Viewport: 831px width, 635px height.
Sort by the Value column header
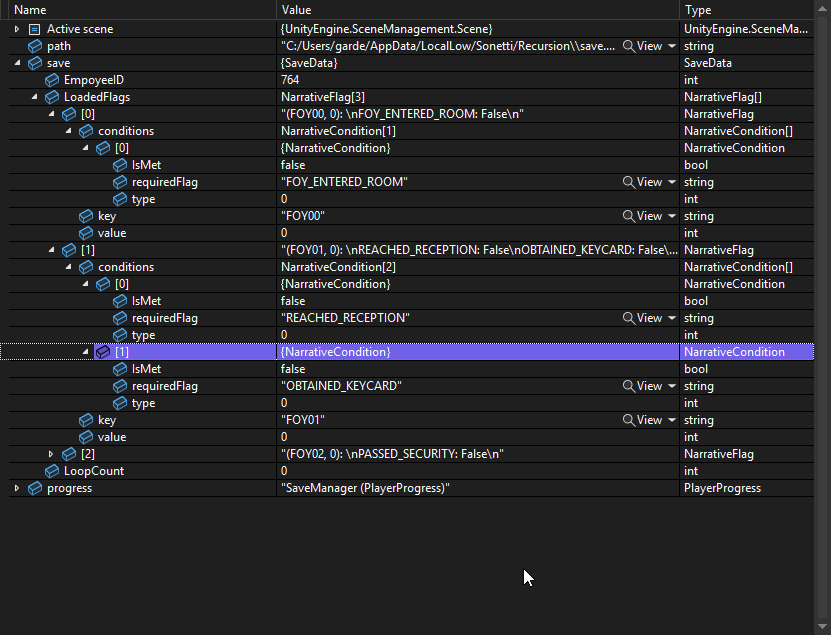click(478, 10)
